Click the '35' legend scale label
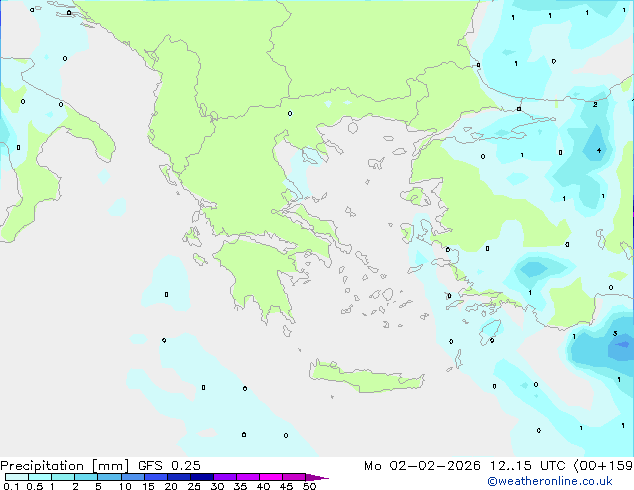This screenshot has height=490, width=634. pyautogui.click(x=241, y=486)
